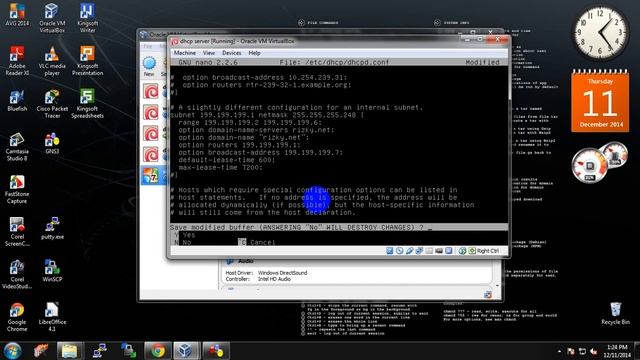This screenshot has height=360, width=640.
Task: Click the mouse integration indicator in VM status bar
Action: (x=462, y=251)
